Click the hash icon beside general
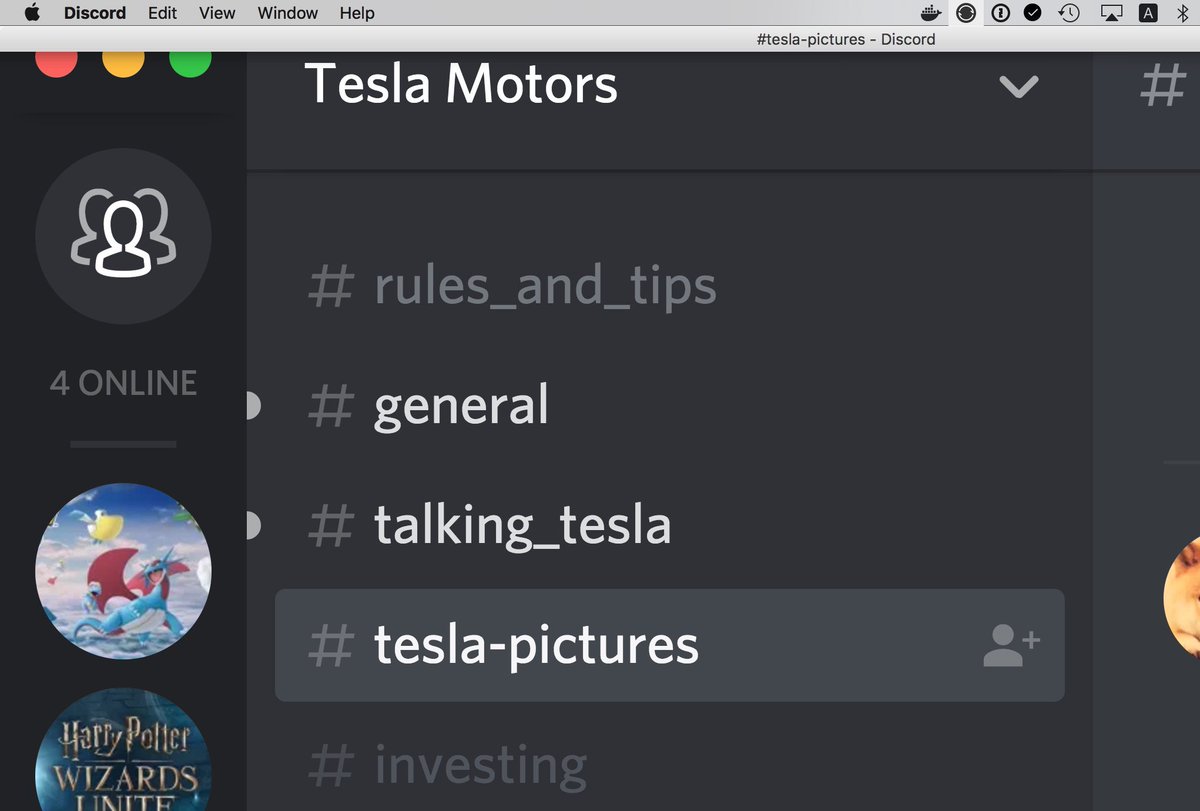The image size is (1200, 811). tap(331, 406)
